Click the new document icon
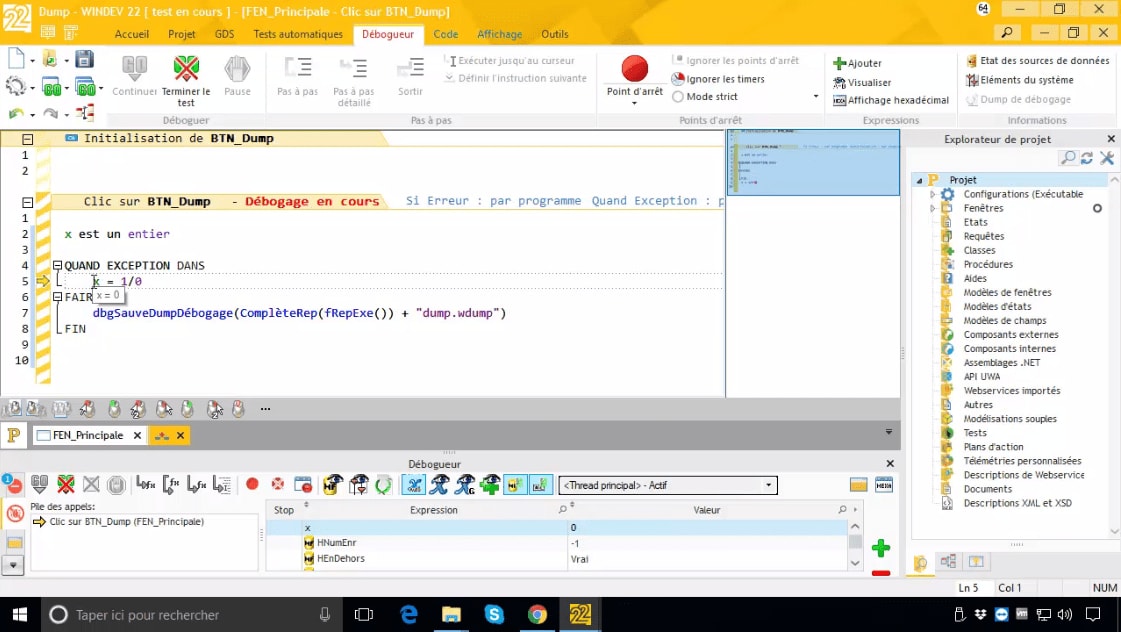 [16, 59]
